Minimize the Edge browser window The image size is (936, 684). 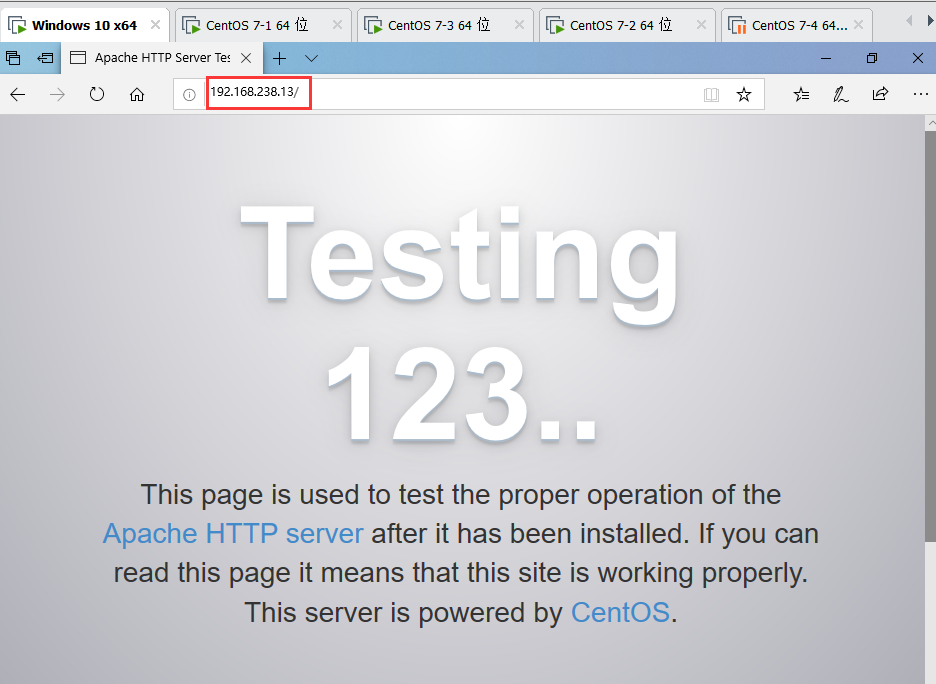tap(826, 58)
